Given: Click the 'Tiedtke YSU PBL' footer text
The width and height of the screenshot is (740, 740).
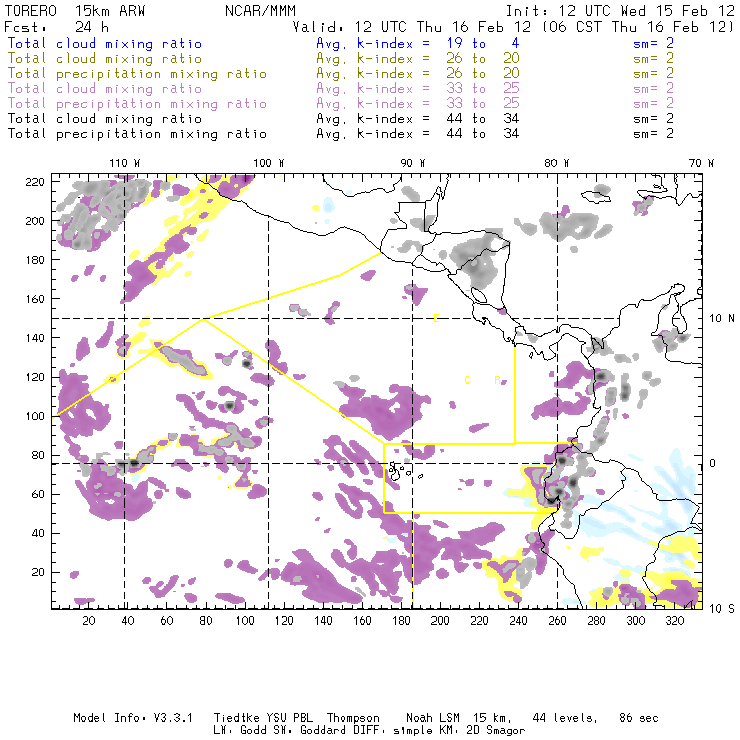Looking at the screenshot, I should pos(263,718).
